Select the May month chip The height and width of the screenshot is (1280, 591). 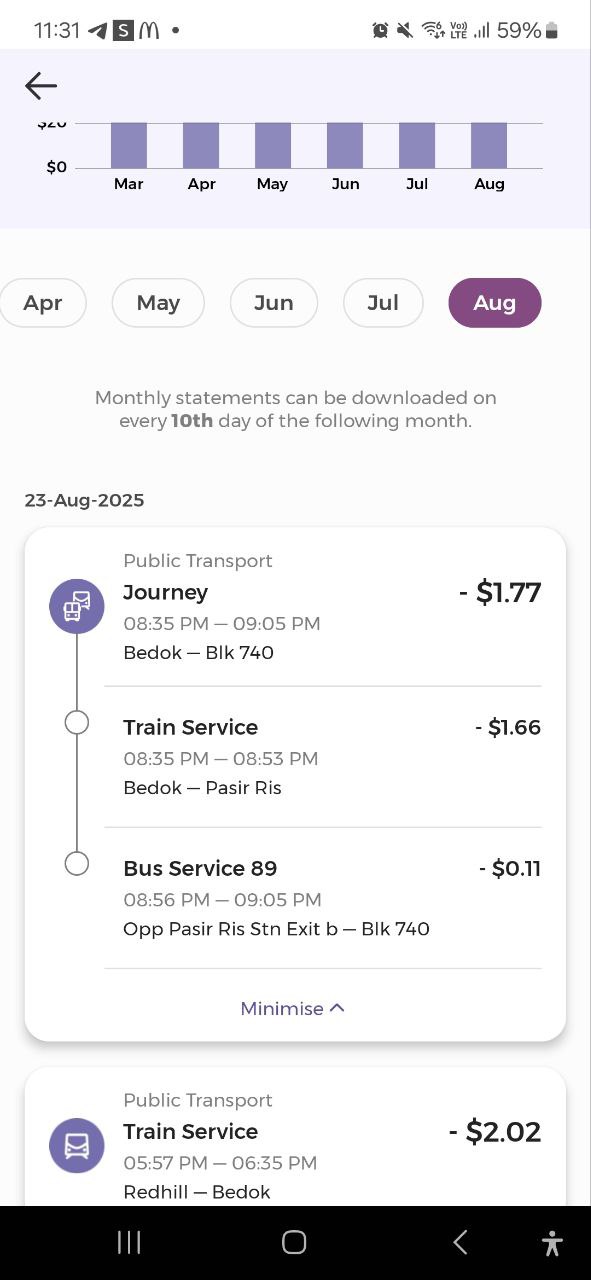click(x=158, y=303)
